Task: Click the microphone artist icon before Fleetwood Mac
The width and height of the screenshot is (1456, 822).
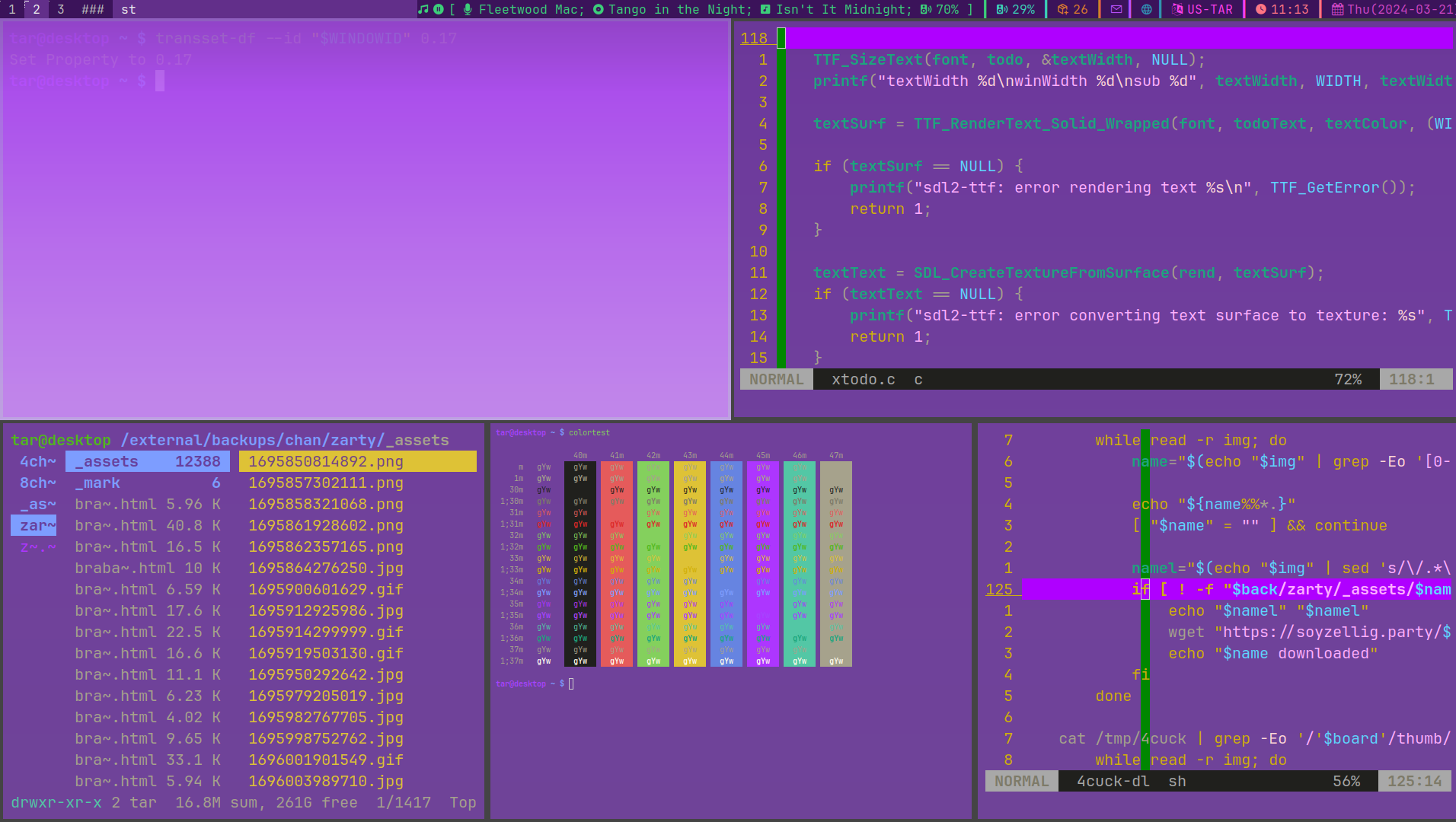Action: (468, 9)
